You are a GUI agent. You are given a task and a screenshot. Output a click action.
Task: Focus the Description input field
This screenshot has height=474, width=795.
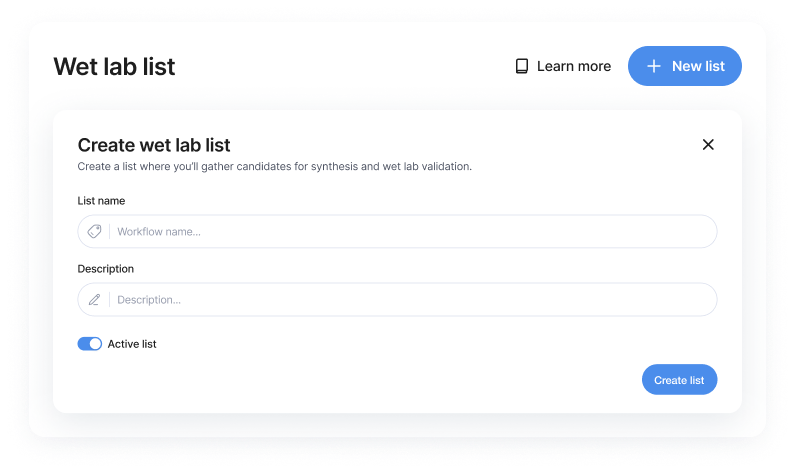point(410,299)
